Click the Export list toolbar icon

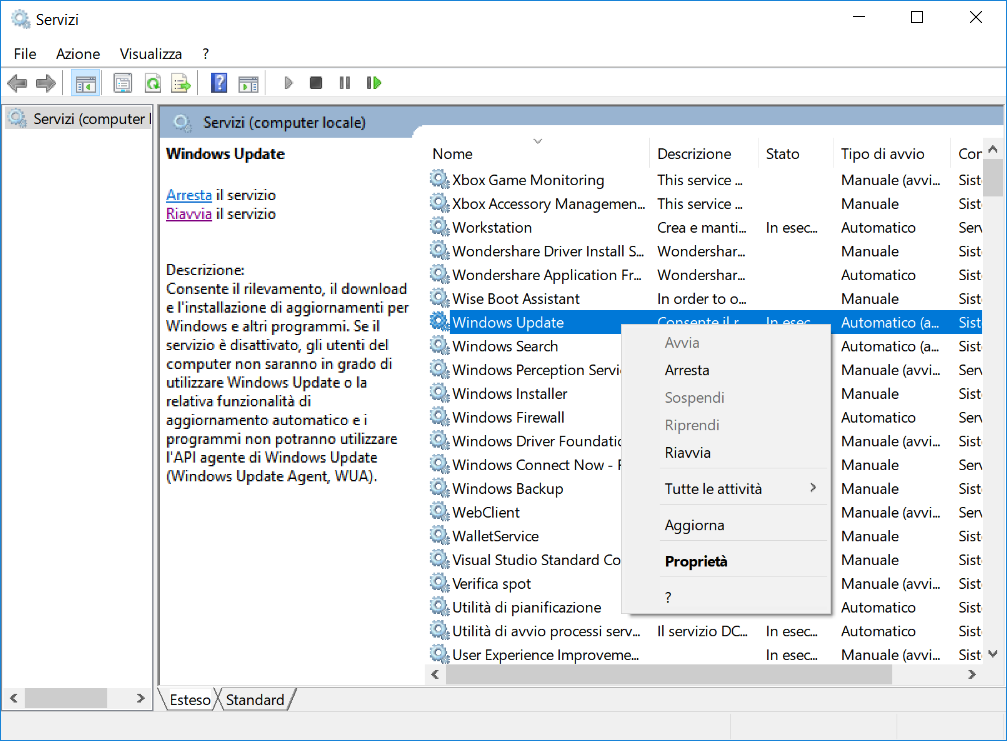click(x=181, y=83)
